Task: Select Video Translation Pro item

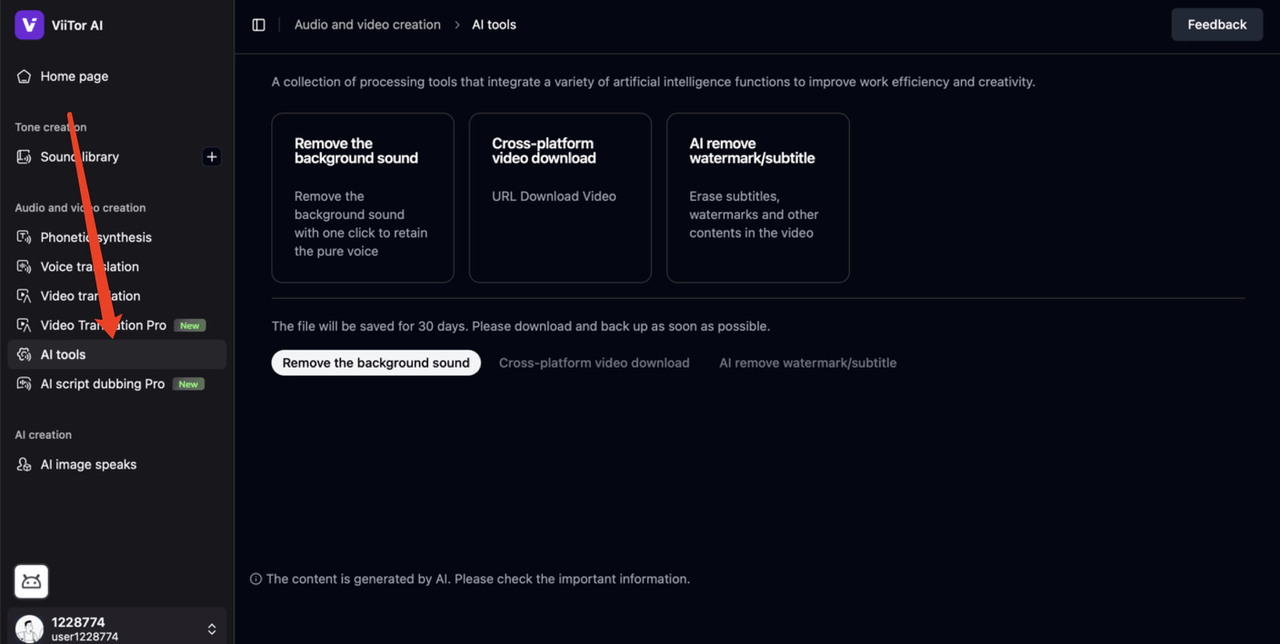Action: coord(103,326)
